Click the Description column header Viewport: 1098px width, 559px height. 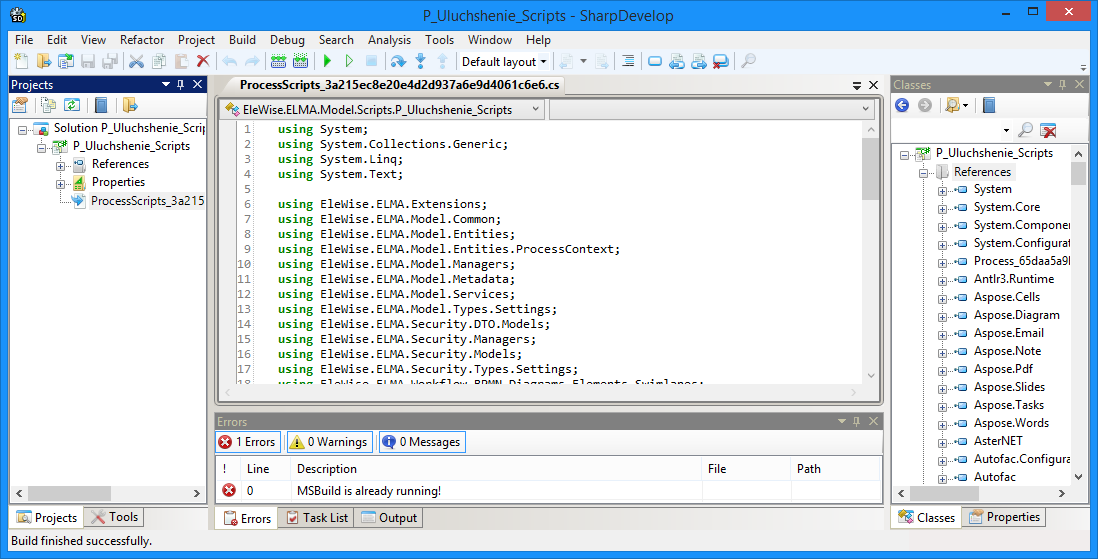coord(496,469)
